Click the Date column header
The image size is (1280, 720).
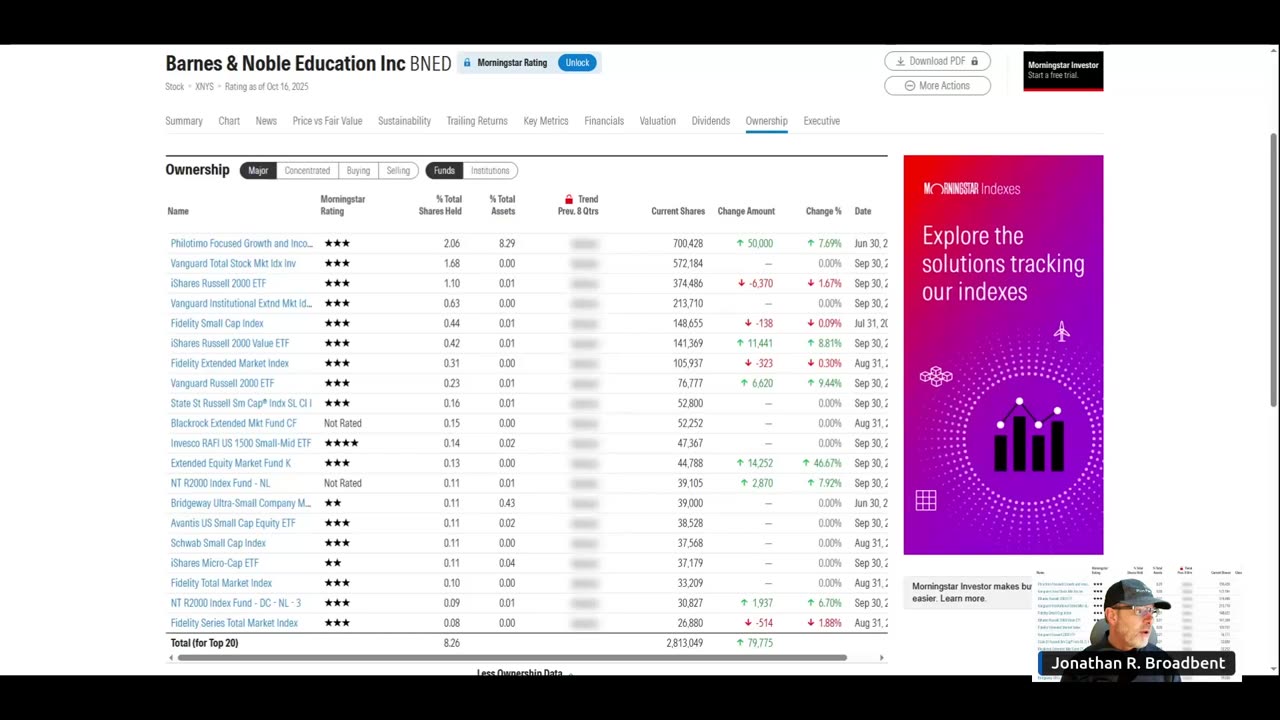863,211
